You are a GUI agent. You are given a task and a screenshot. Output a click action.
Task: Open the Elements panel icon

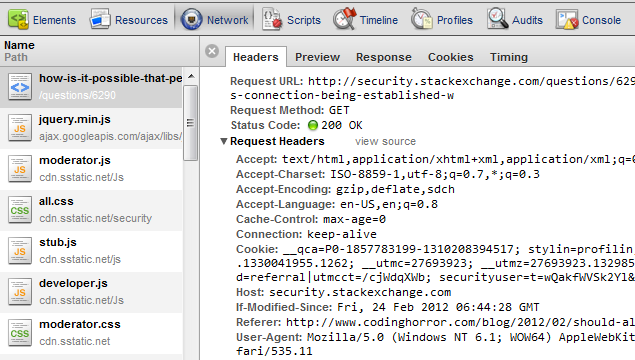[x=18, y=19]
